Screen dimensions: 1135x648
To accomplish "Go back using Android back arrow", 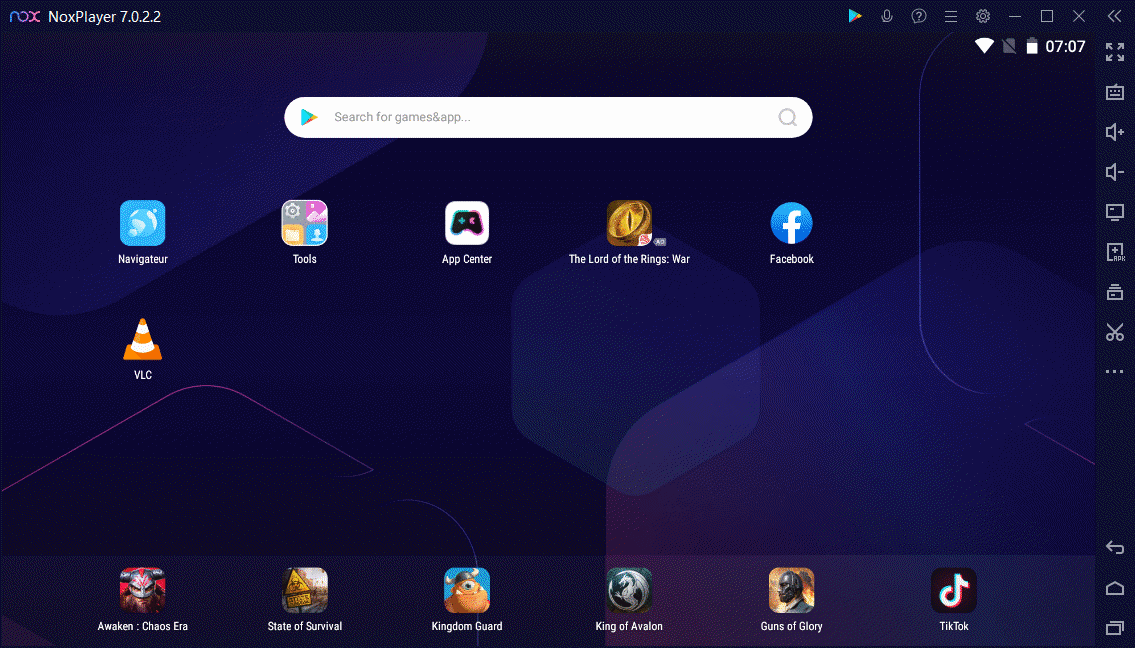I will tap(1115, 548).
